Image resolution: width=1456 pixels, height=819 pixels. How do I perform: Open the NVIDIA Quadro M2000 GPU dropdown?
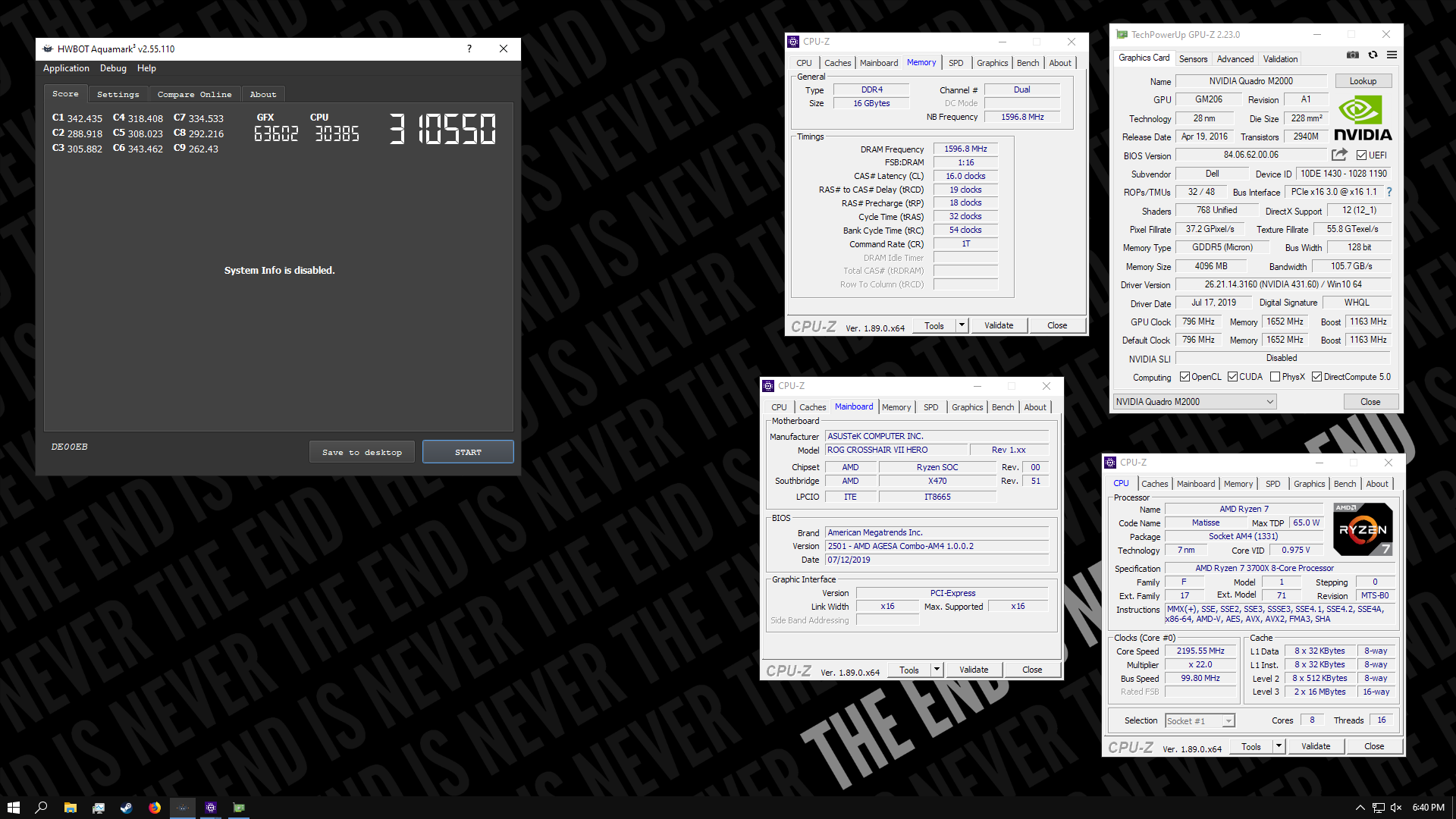point(1195,402)
